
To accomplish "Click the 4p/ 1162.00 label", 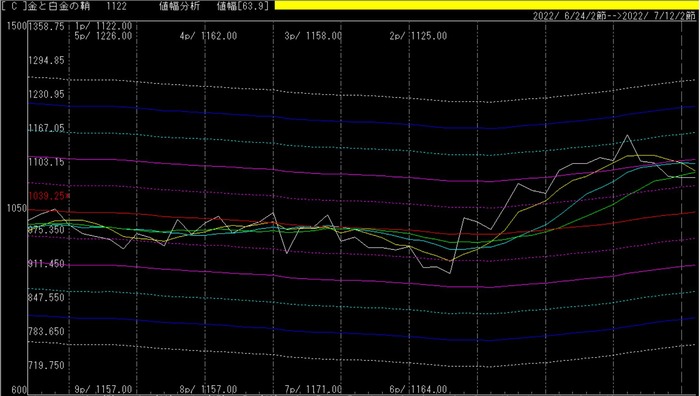I will 208,36.
